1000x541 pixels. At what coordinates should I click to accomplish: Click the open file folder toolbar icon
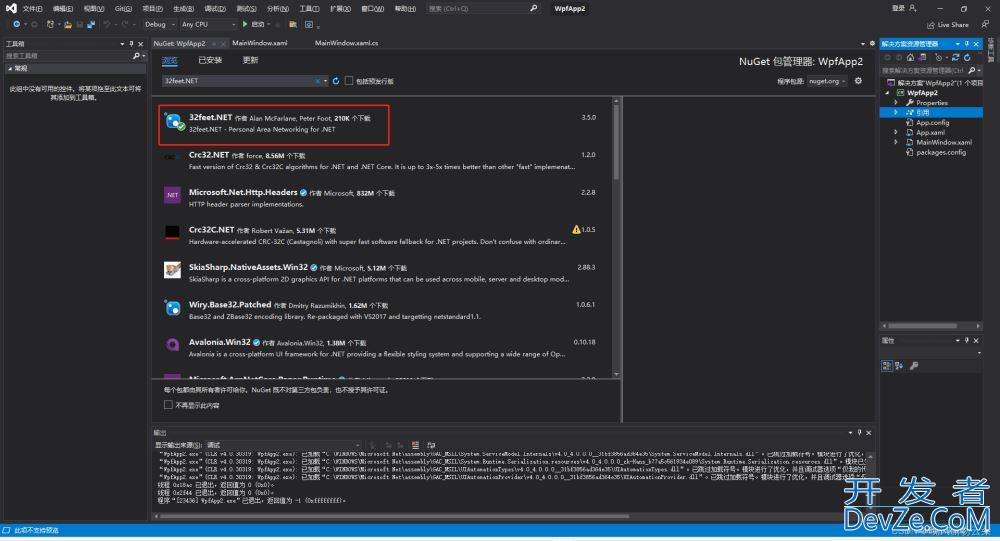click(x=68, y=24)
